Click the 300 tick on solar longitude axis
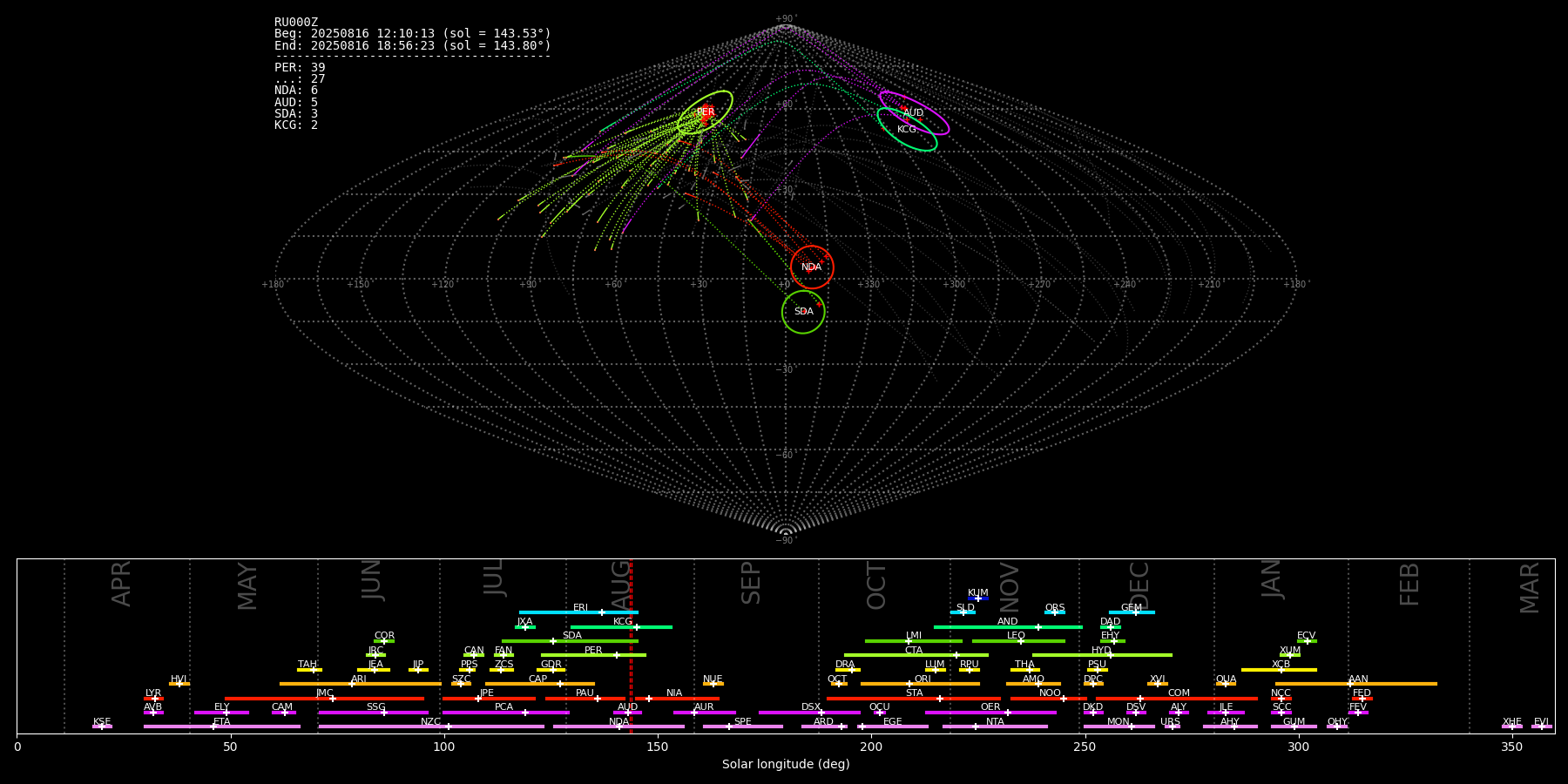Image resolution: width=1568 pixels, height=784 pixels. pos(1298,747)
